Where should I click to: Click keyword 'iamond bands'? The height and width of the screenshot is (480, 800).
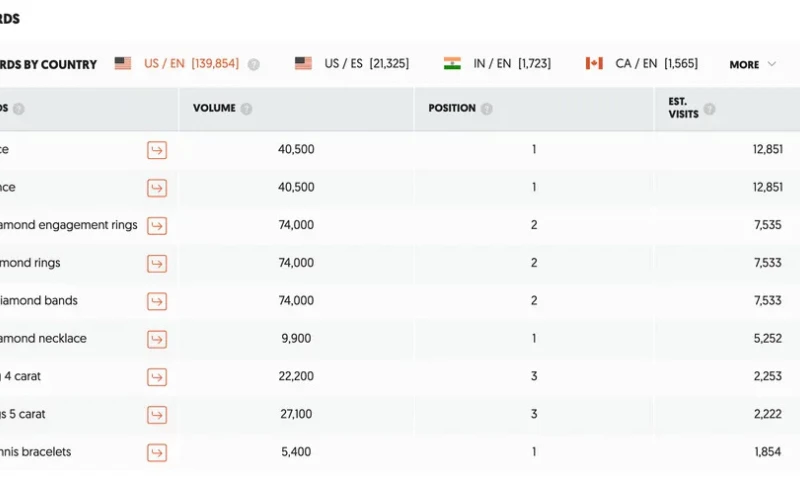(x=39, y=300)
